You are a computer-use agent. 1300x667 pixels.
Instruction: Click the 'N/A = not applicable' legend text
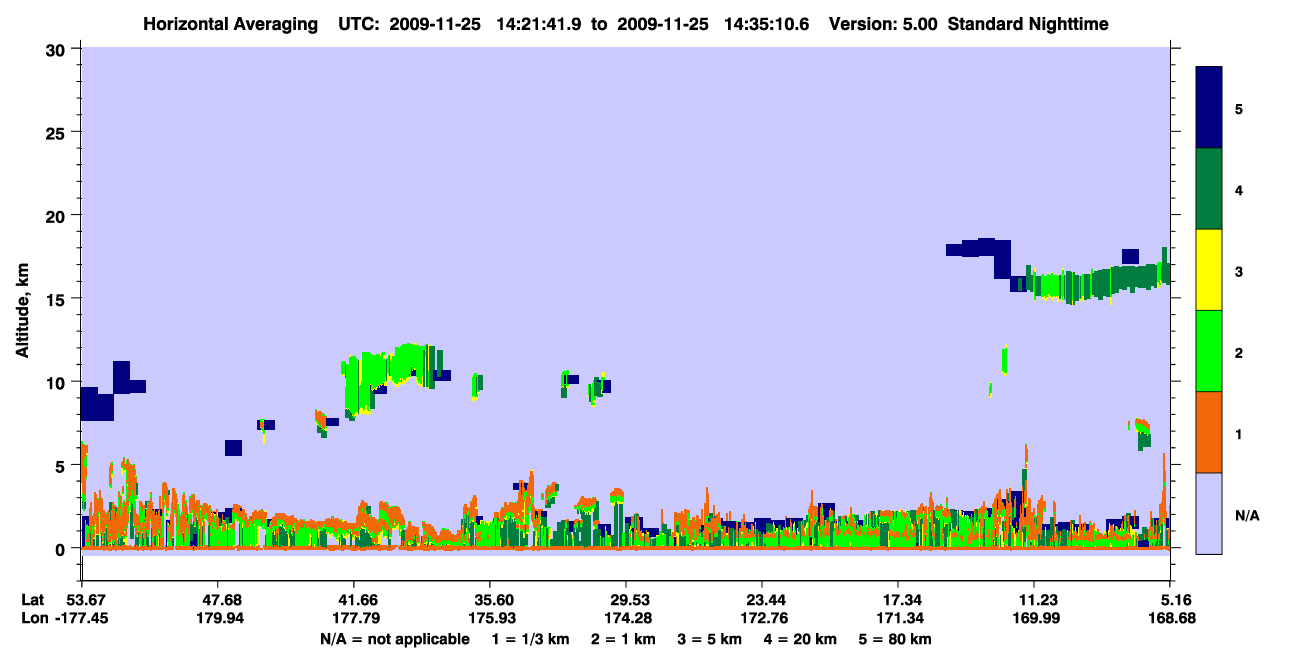tap(395, 638)
